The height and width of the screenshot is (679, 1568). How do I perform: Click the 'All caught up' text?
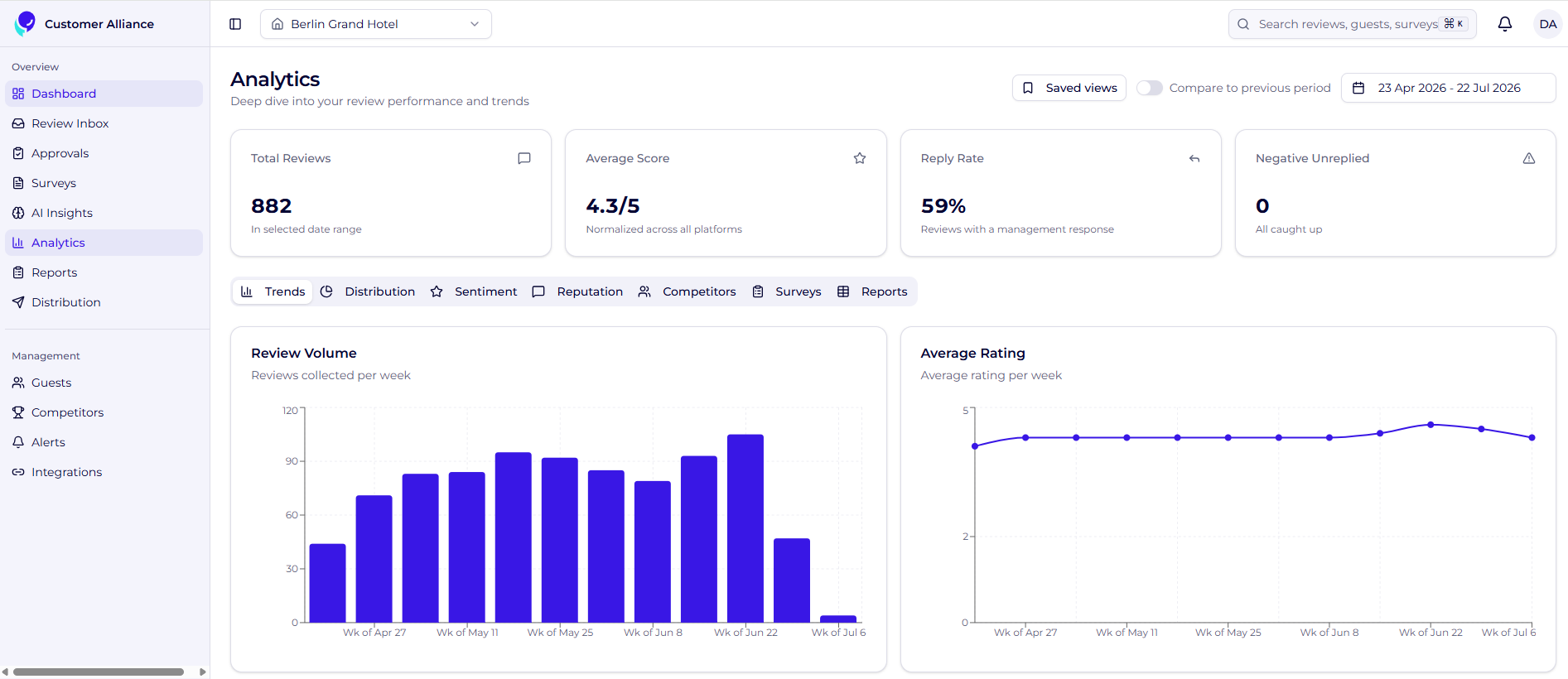point(1289,229)
